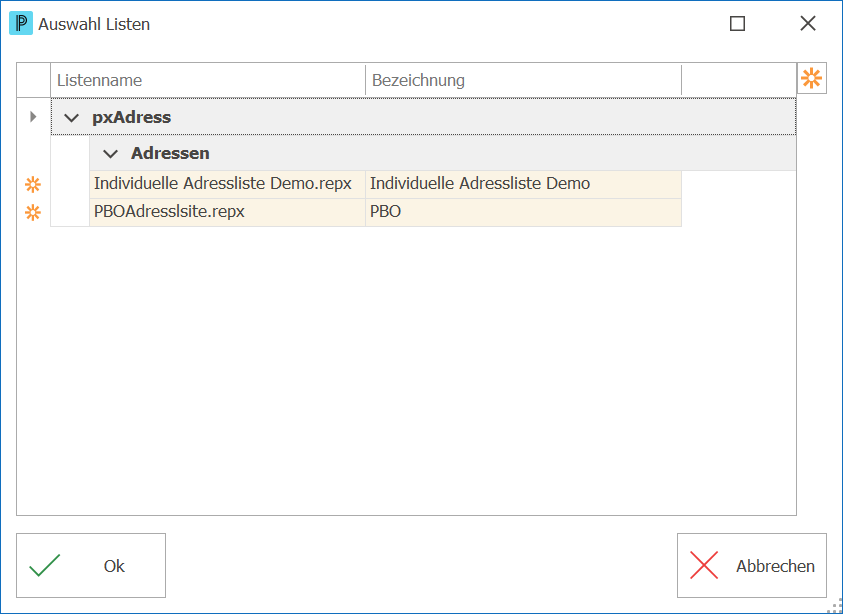Collapse the Adressen subgroup
843x614 pixels.
(x=110, y=154)
